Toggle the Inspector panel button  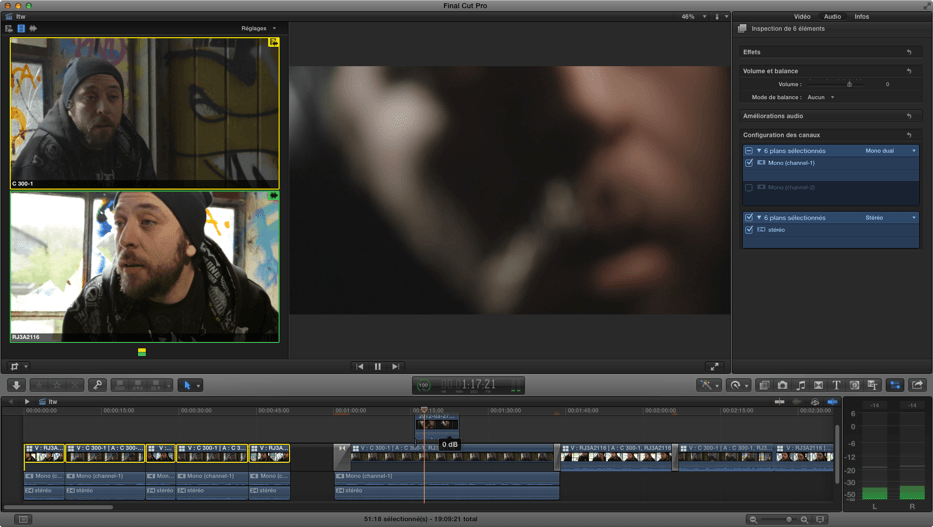click(895, 385)
